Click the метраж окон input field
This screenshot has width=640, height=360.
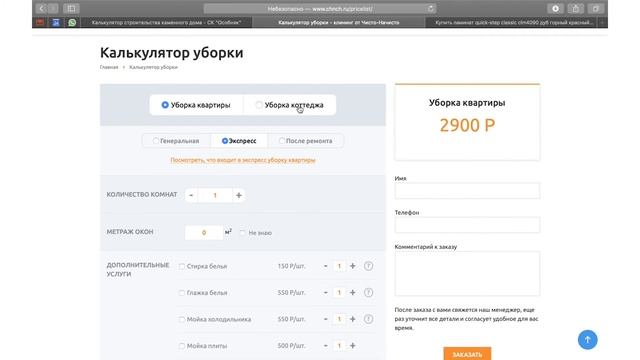tap(204, 233)
